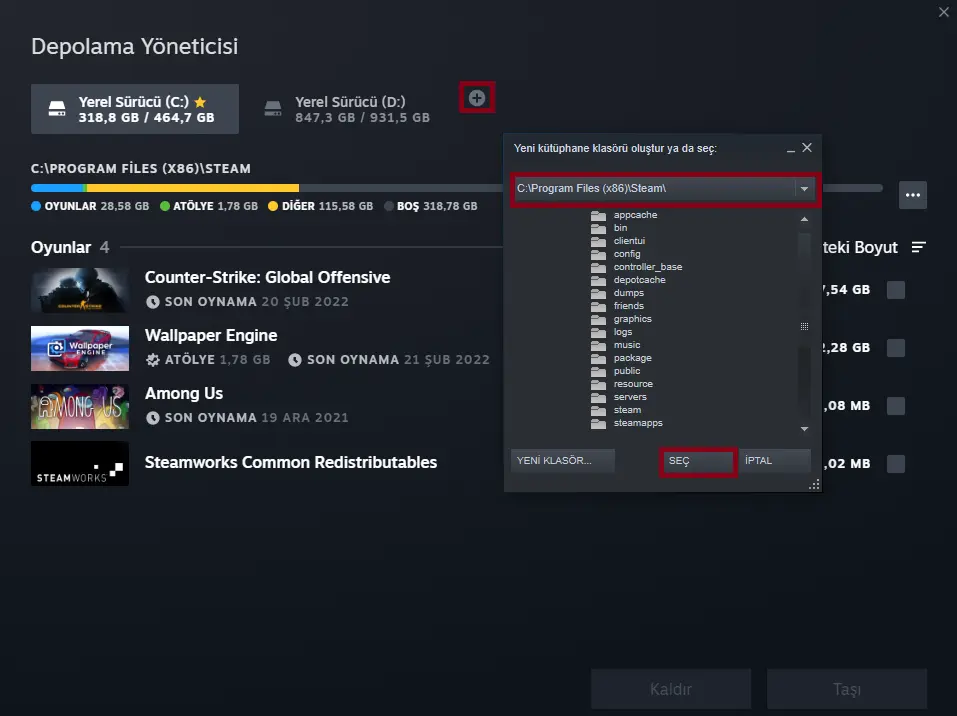Click the appcache folder icon

click(x=598, y=215)
